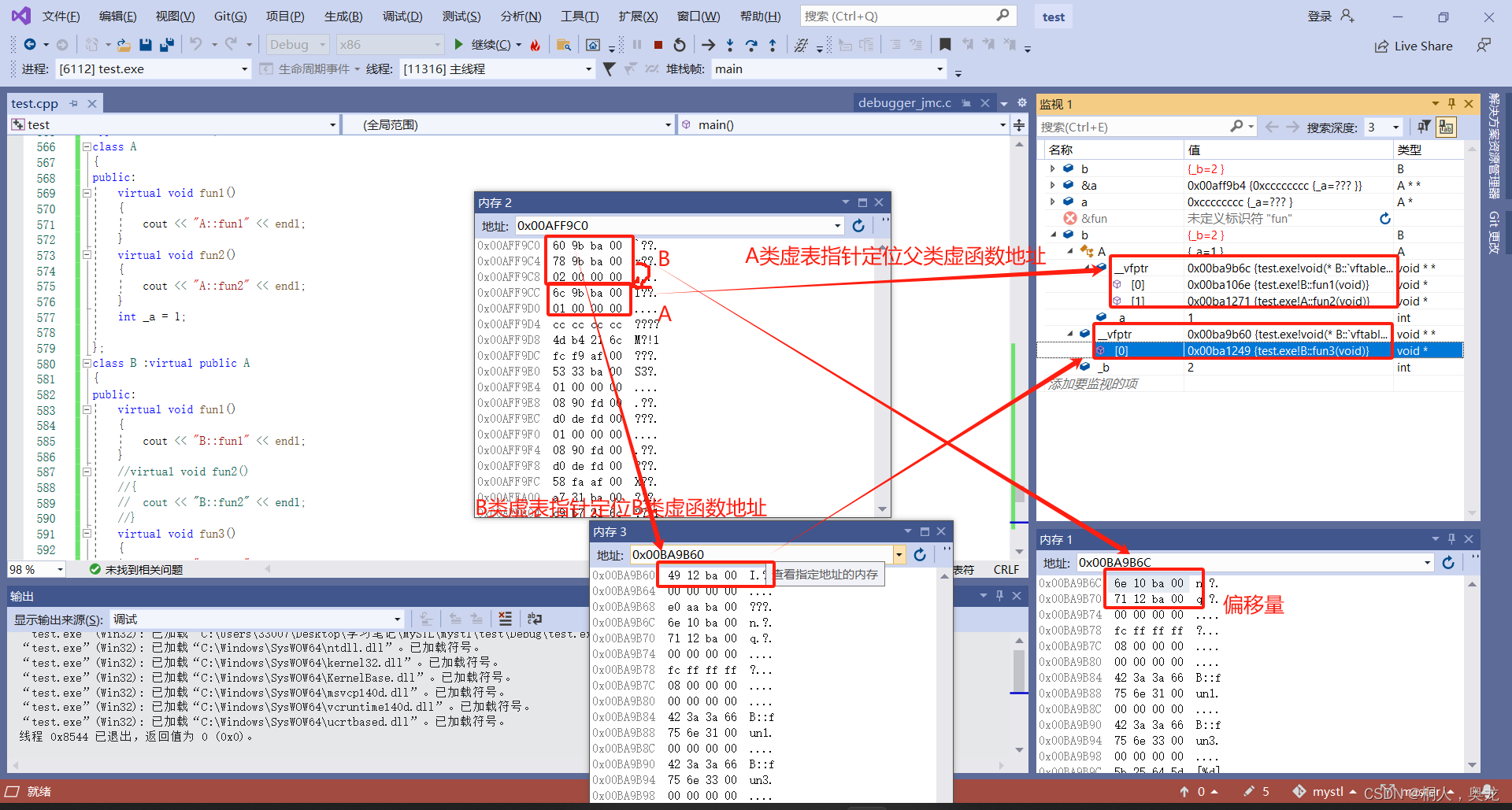Pin the Output (输出) panel
The height and width of the screenshot is (810, 1512).
click(1000, 596)
